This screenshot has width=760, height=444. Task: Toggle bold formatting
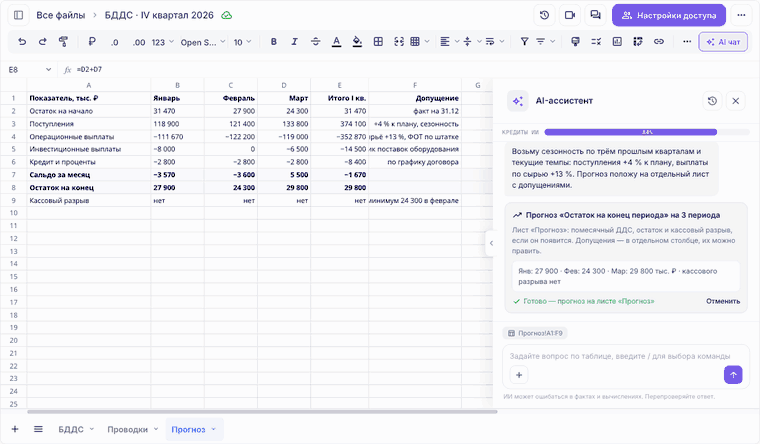tap(274, 42)
